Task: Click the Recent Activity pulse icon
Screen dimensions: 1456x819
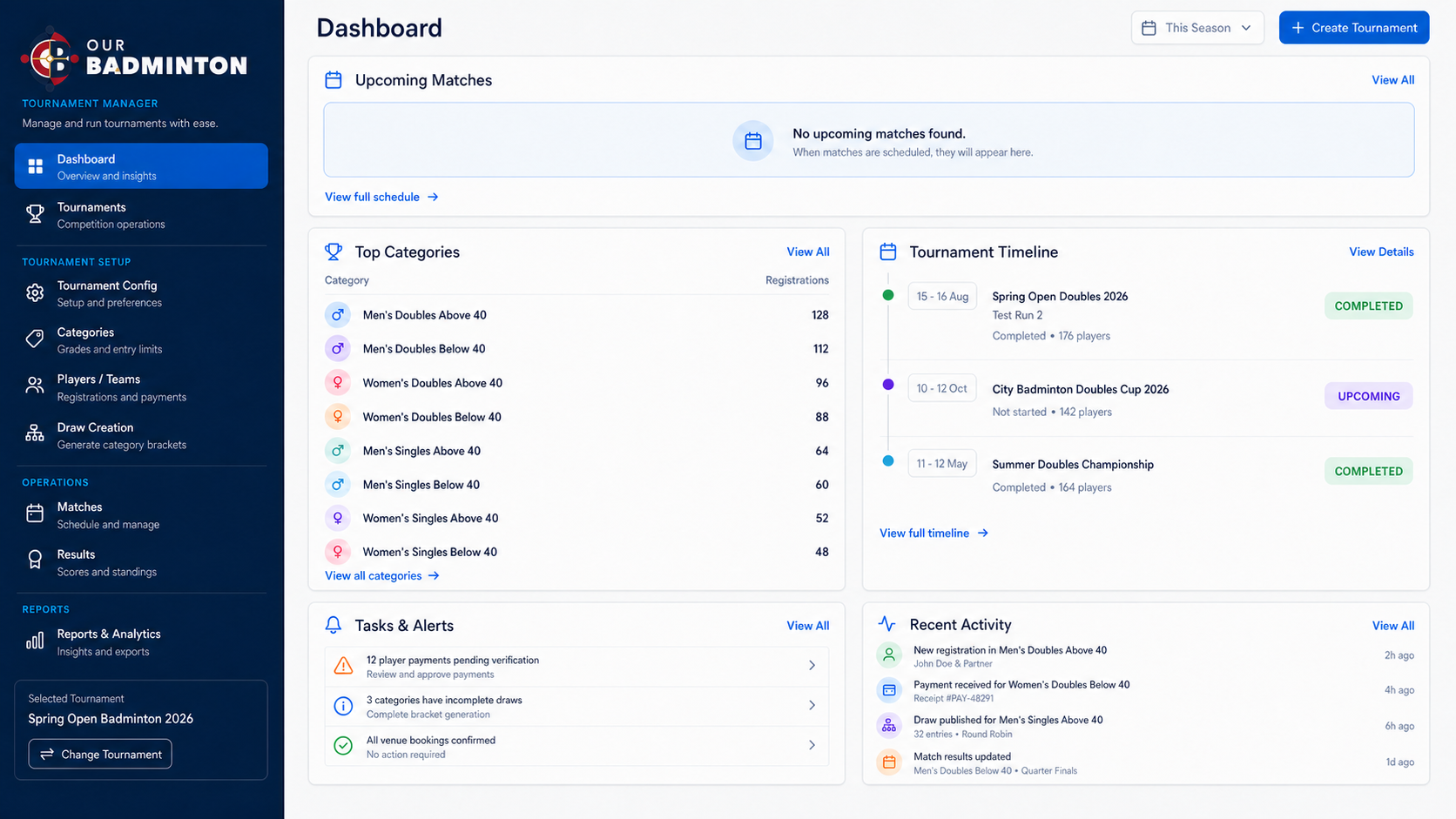Action: coord(887,624)
